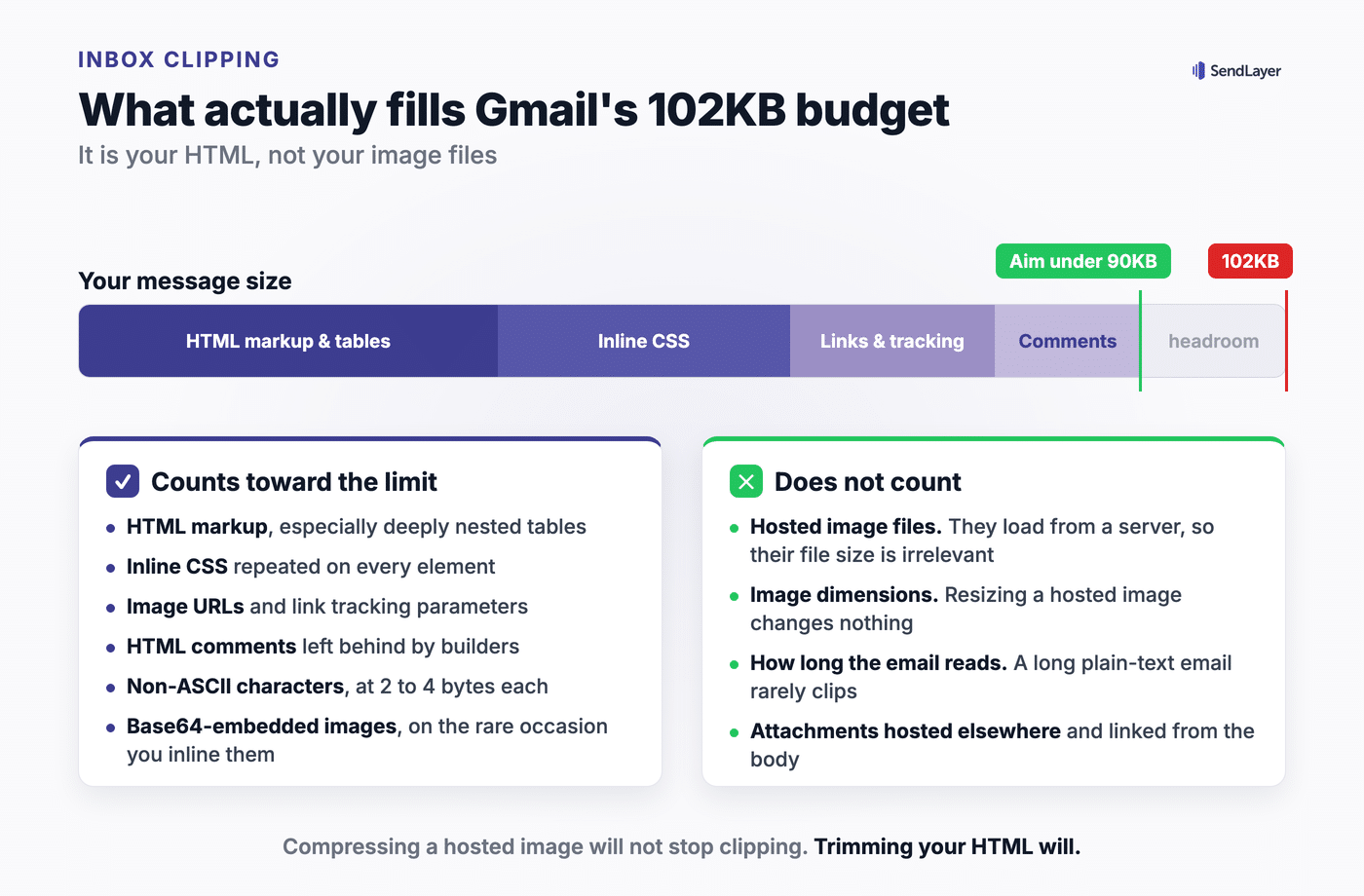Click the green X icon beside Does not count

(746, 481)
